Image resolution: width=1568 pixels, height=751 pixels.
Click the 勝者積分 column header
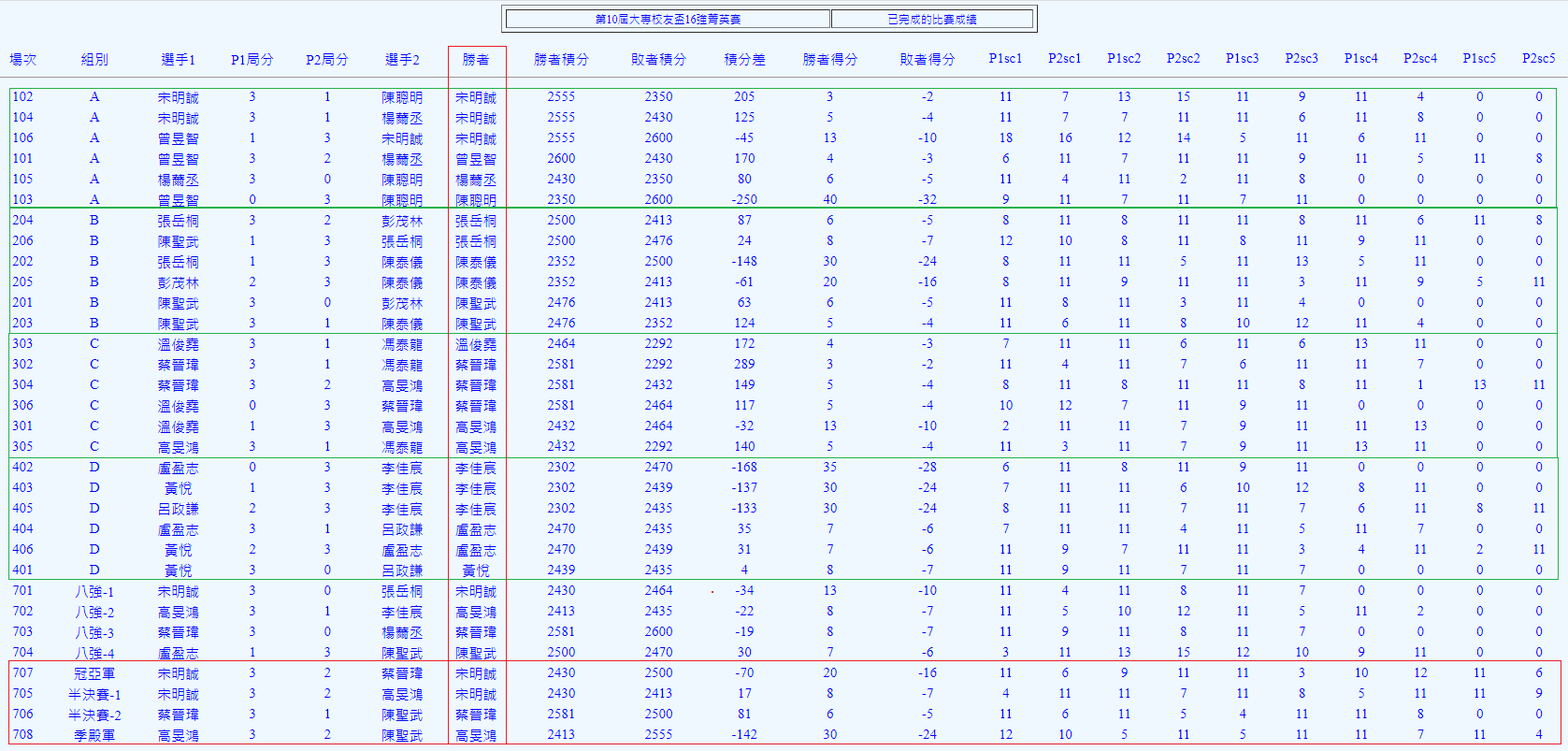(x=561, y=59)
